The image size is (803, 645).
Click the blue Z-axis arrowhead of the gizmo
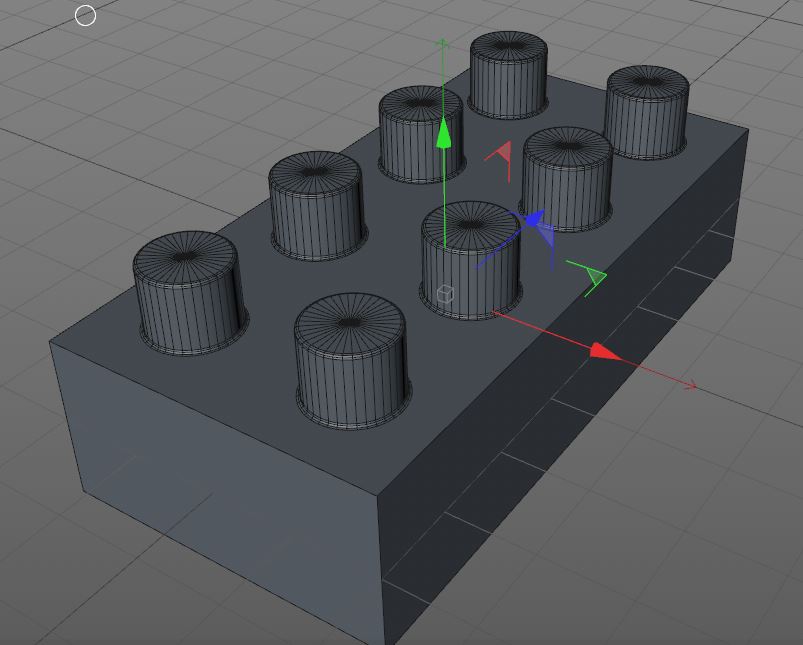[x=534, y=219]
